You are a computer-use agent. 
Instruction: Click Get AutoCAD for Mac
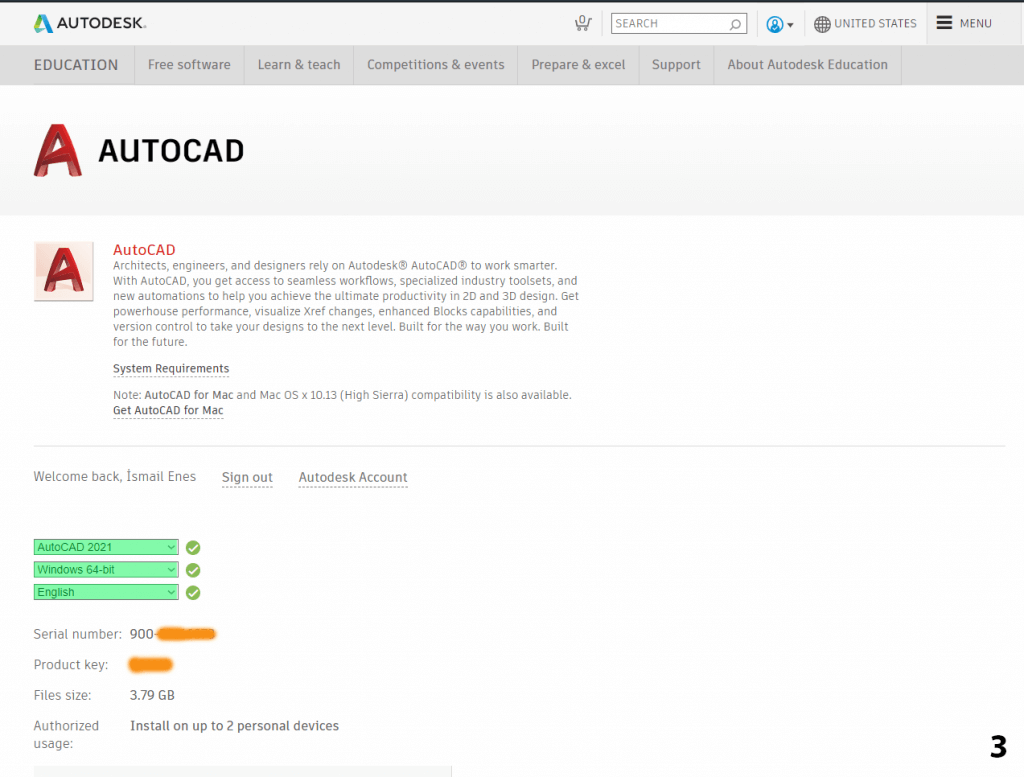pyautogui.click(x=167, y=410)
